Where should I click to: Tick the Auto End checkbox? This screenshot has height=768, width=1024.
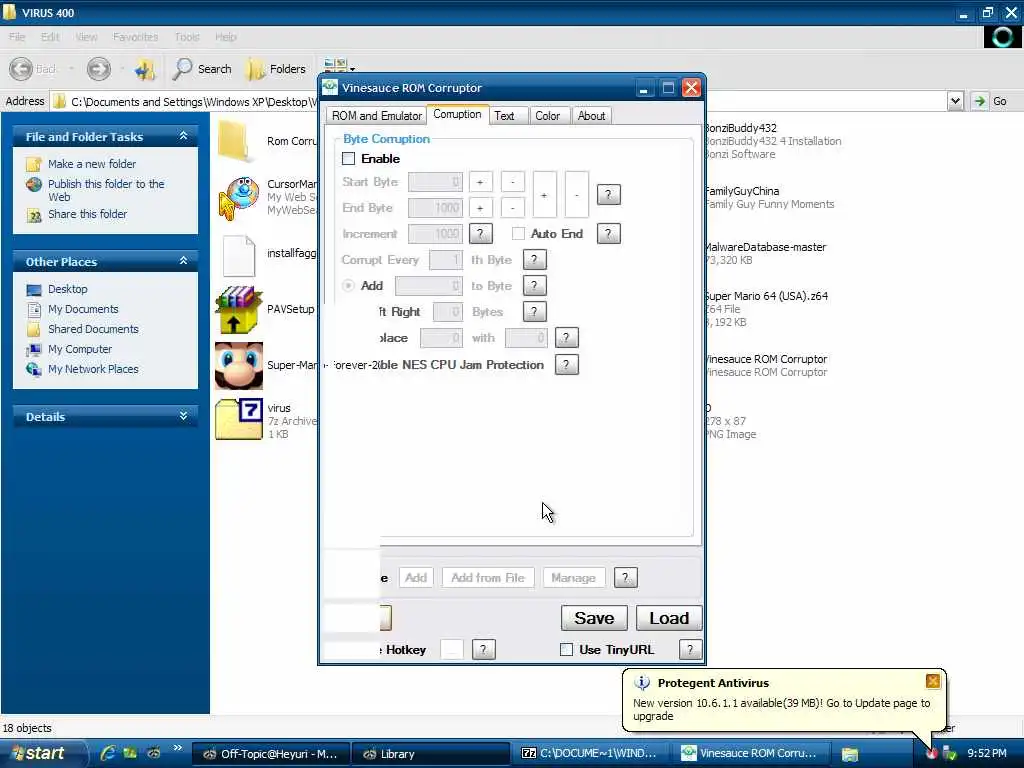tap(519, 234)
